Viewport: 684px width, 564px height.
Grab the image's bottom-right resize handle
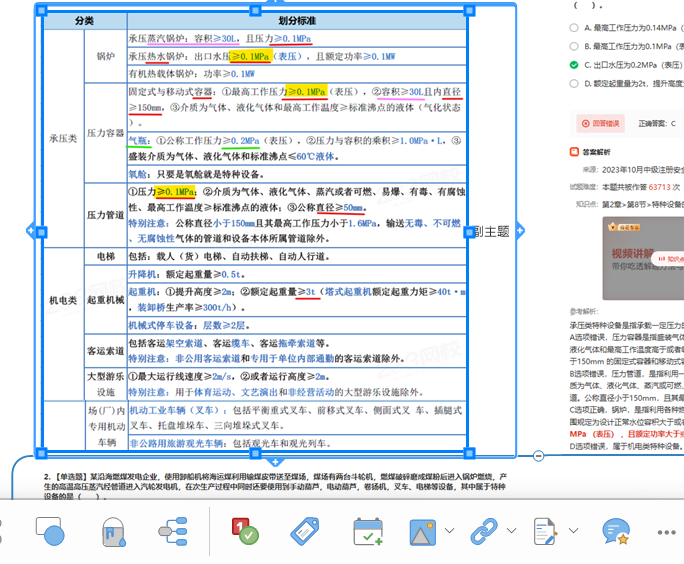469,453
